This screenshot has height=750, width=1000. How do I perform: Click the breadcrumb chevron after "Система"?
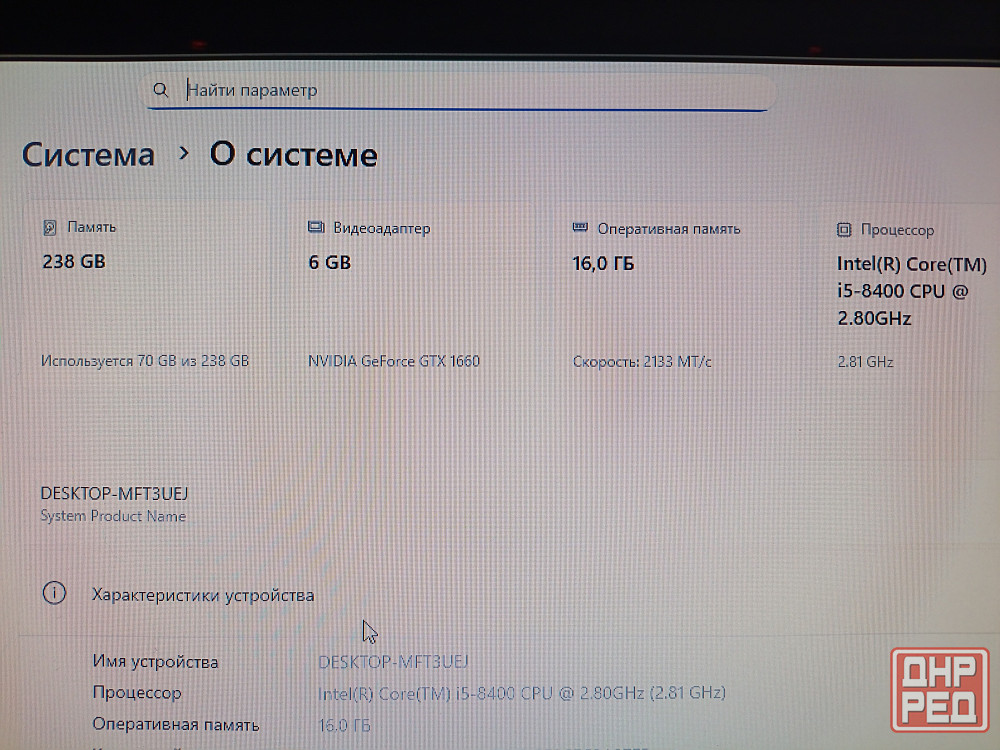point(183,153)
